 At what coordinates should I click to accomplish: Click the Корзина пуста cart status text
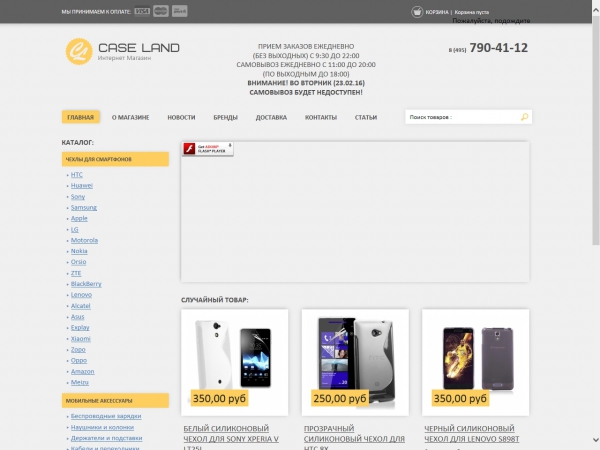coord(471,12)
